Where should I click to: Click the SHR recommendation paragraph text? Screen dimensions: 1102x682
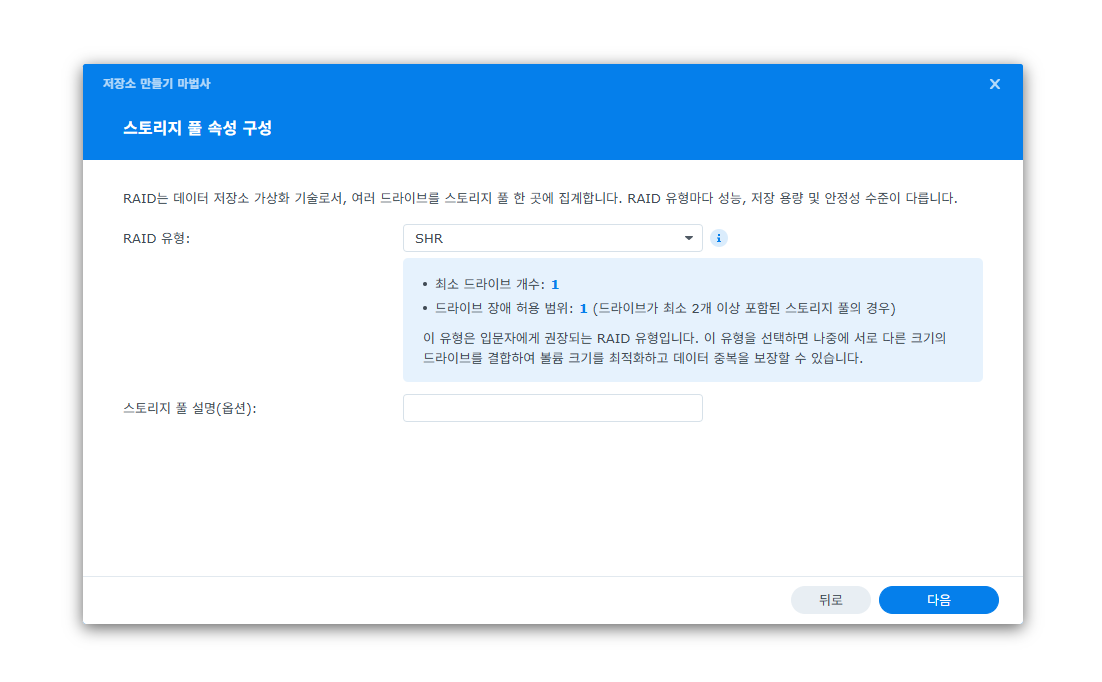[685, 349]
